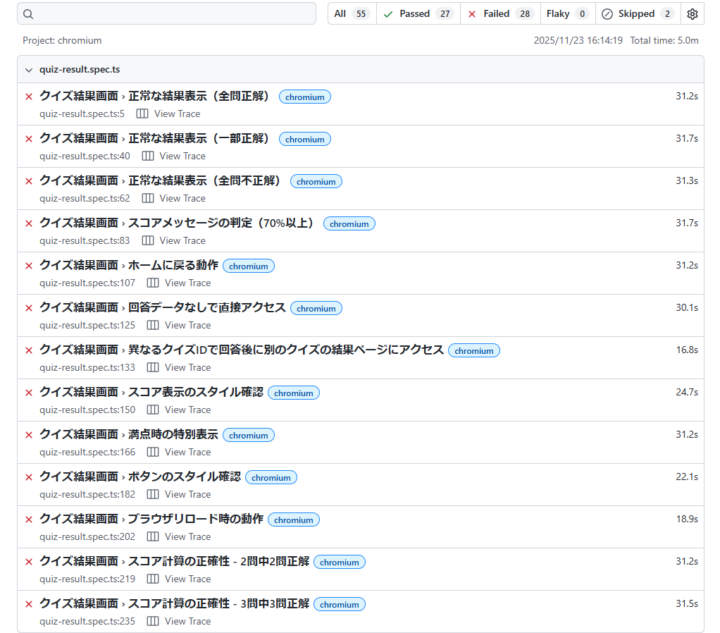Show Skipped 2 tests
The width and height of the screenshot is (720, 633).
638,14
